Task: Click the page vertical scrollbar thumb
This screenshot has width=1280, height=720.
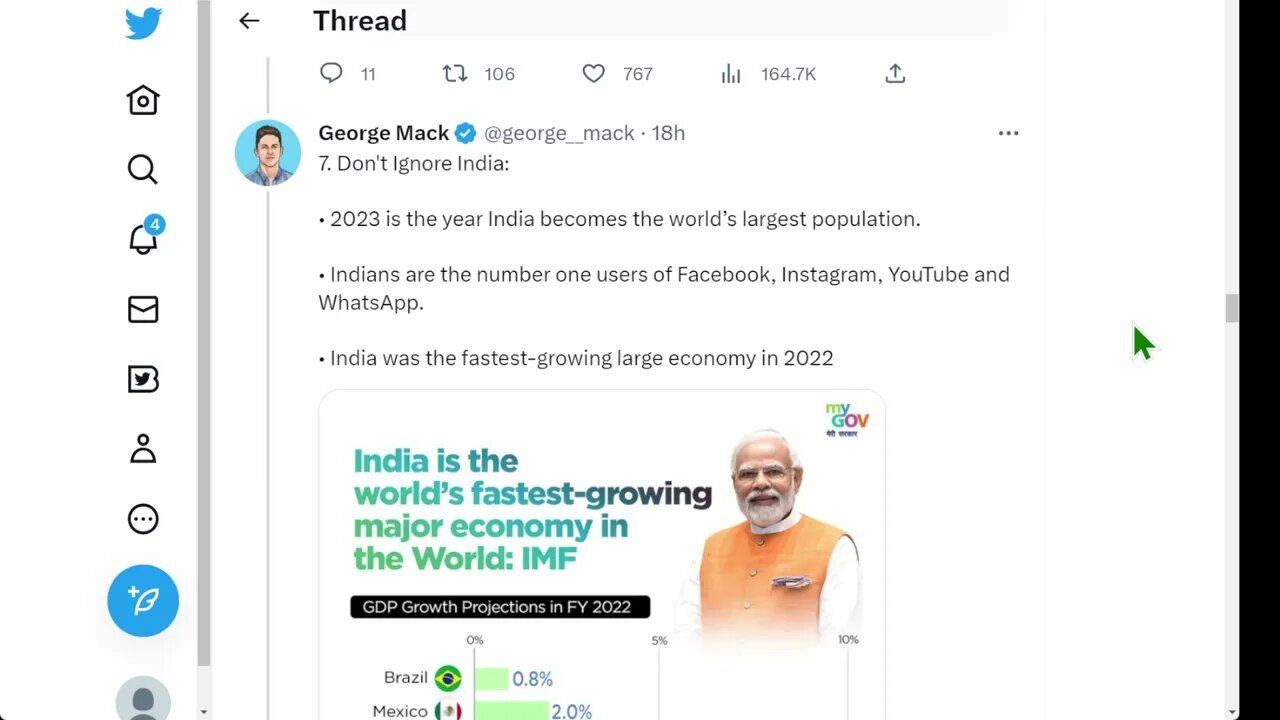Action: click(x=1232, y=309)
